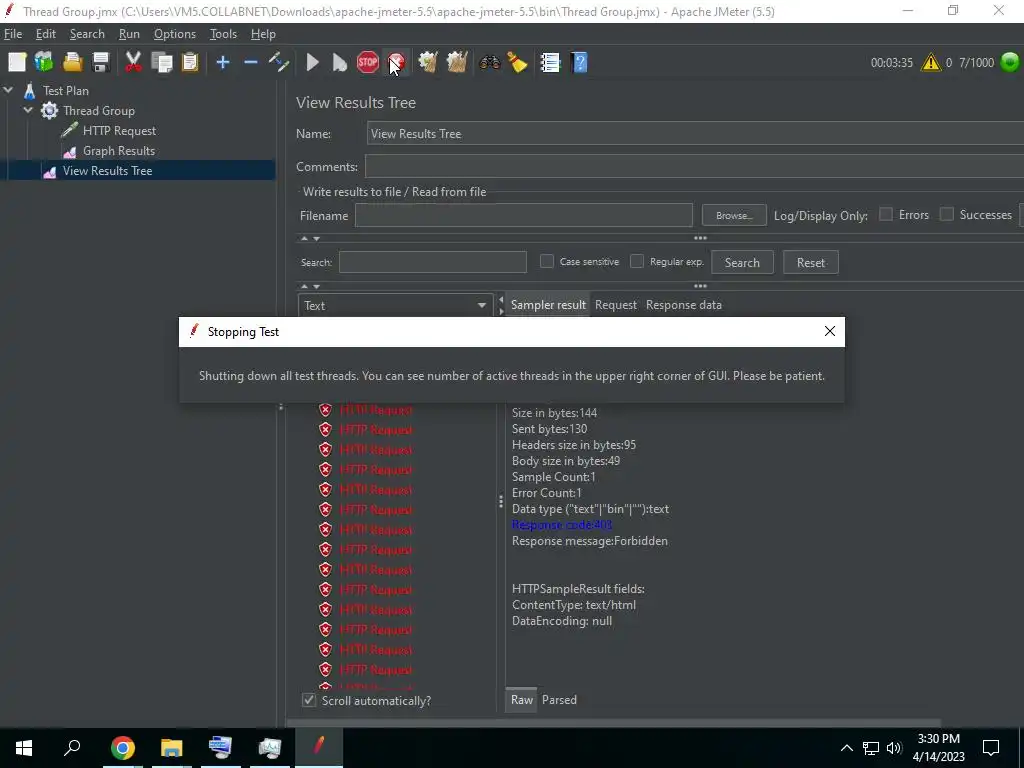Open the Run menu

click(x=129, y=34)
